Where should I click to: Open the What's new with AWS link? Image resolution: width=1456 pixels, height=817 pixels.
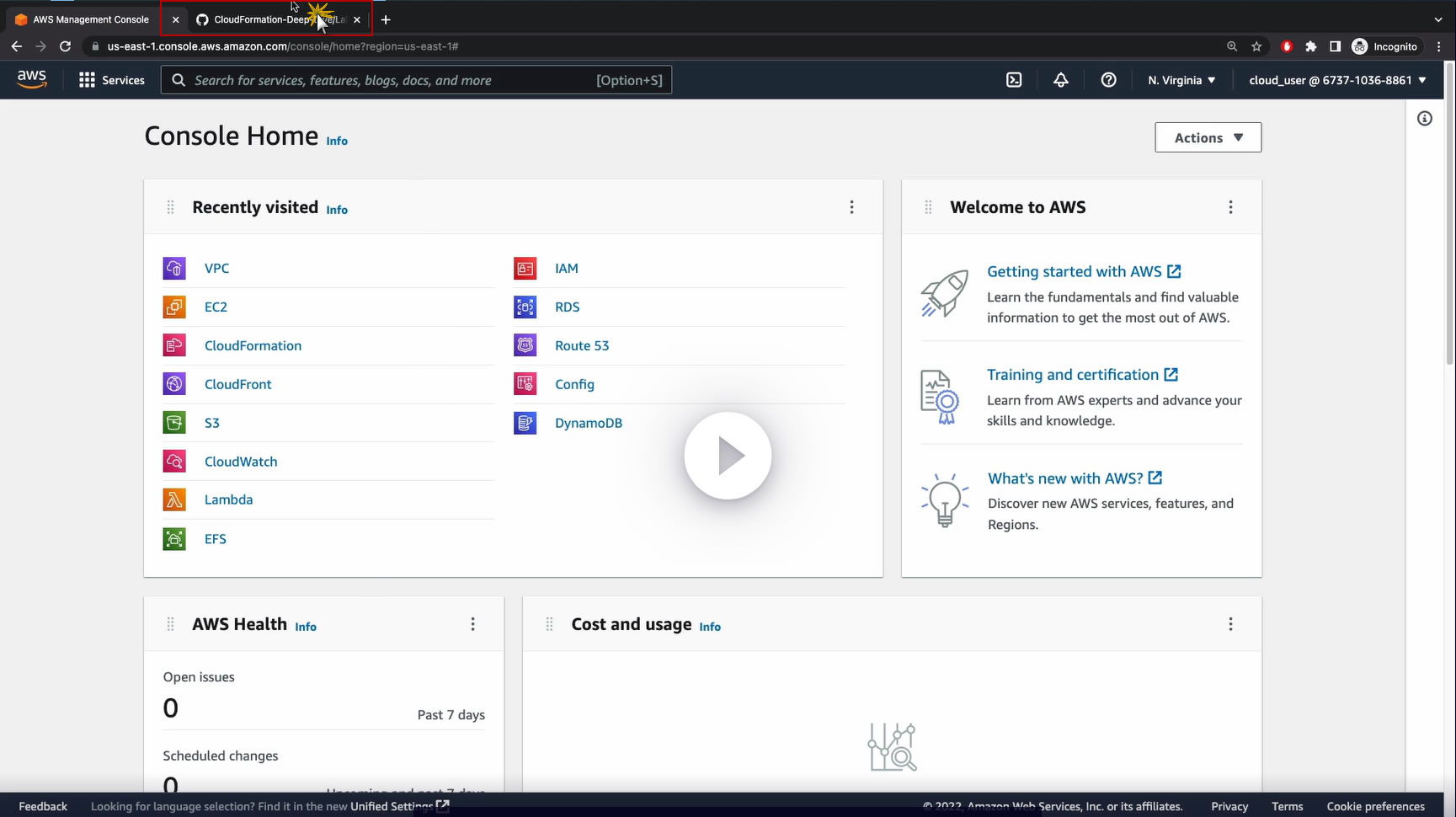pyautogui.click(x=1075, y=478)
